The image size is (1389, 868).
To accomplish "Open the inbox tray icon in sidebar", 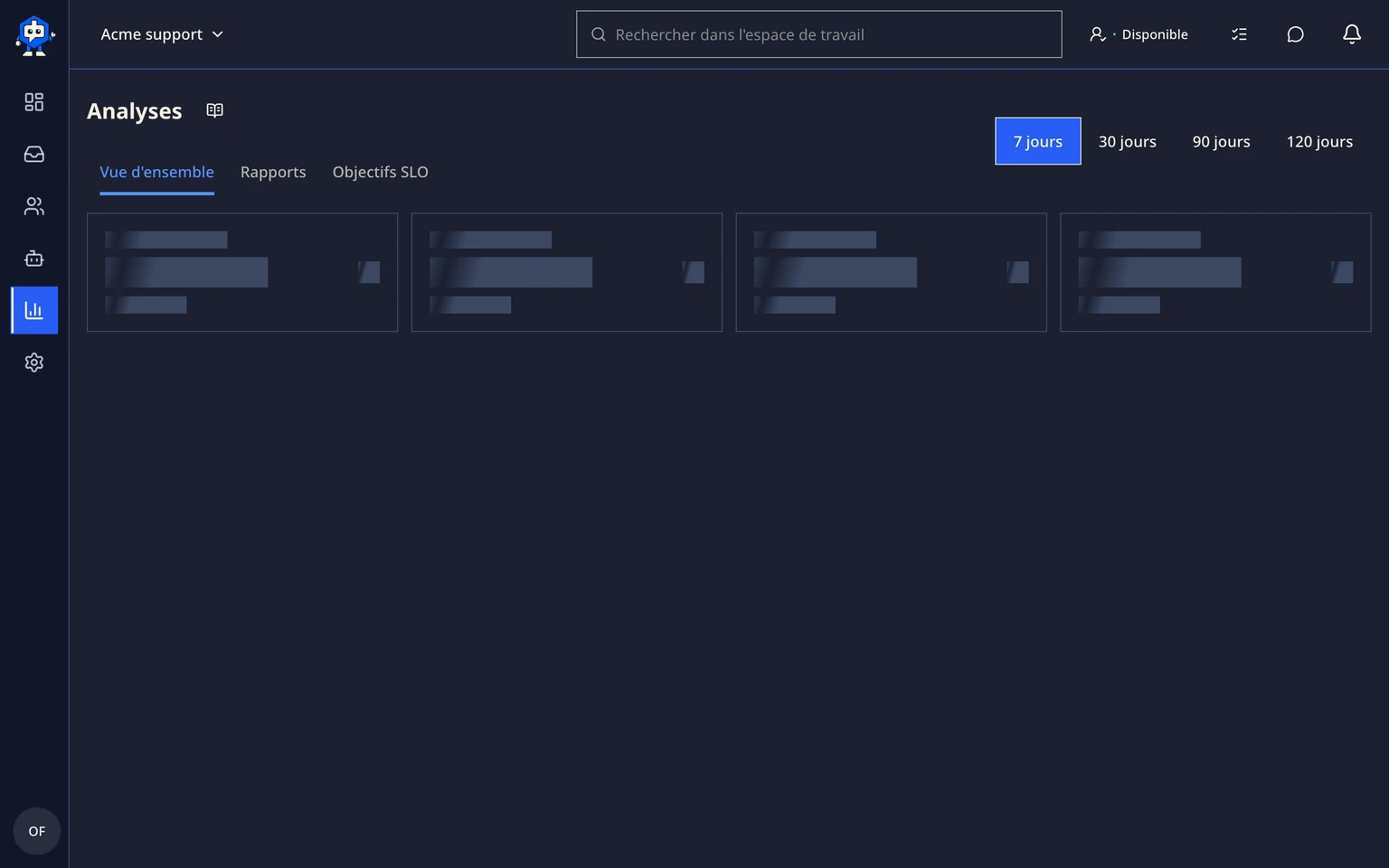I will pyautogui.click(x=34, y=155).
